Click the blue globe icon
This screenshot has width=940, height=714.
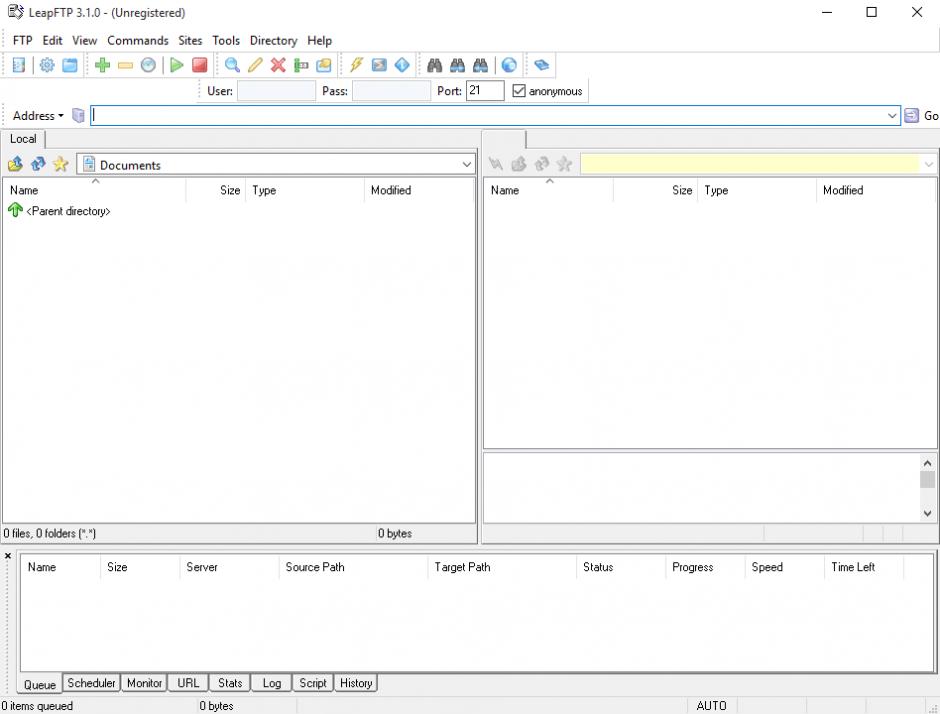pyautogui.click(x=509, y=65)
